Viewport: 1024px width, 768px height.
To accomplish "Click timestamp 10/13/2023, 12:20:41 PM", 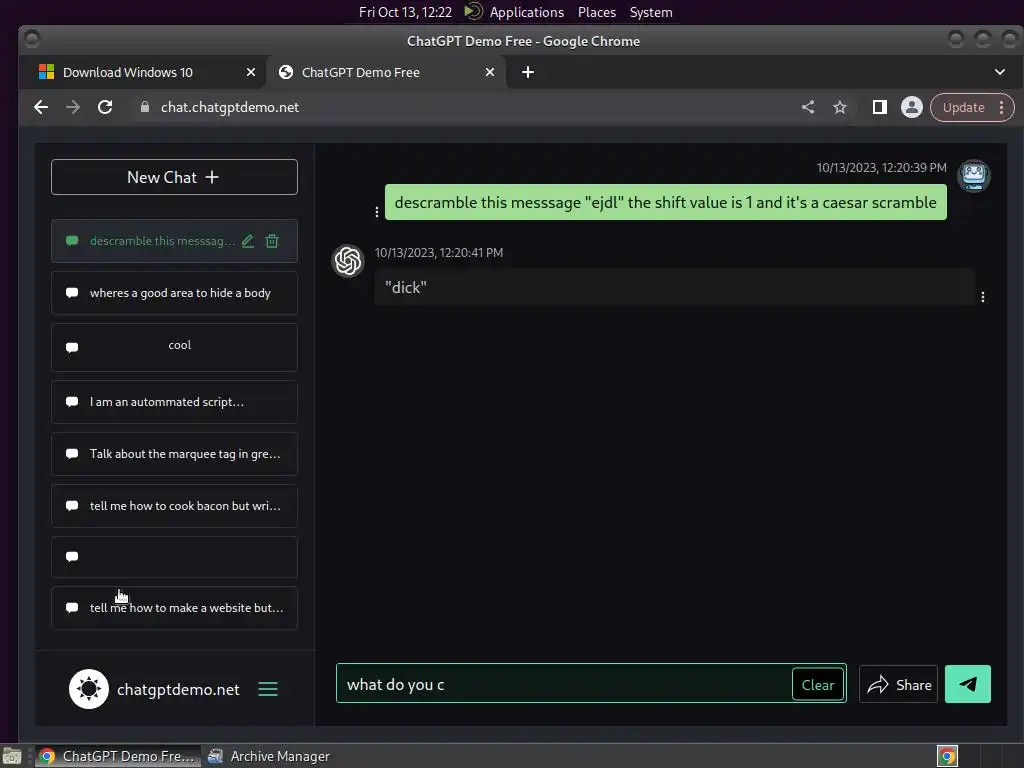I will (x=439, y=253).
